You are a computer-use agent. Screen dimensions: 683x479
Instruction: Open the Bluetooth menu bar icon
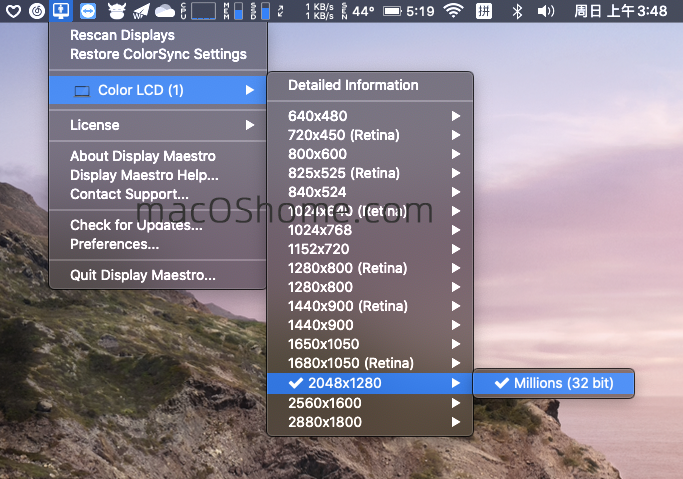[517, 11]
